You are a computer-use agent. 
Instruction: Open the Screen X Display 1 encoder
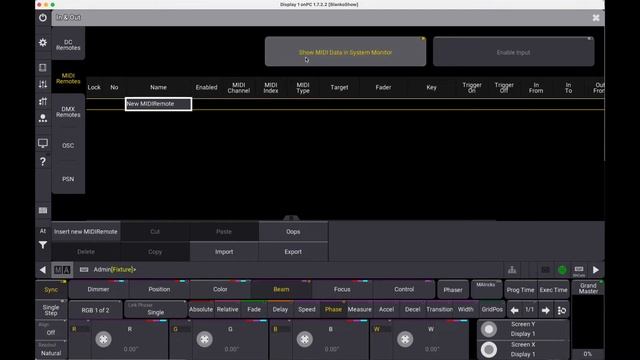pos(523,349)
